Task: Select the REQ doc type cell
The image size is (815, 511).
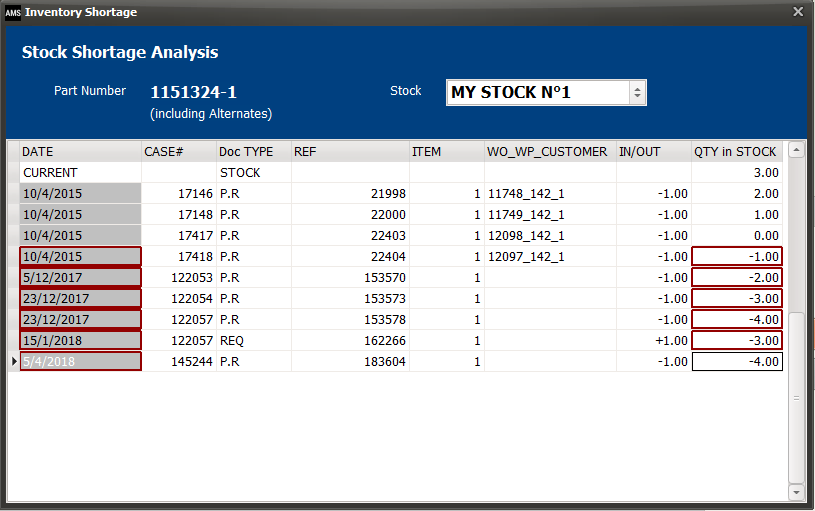Action: [254, 340]
